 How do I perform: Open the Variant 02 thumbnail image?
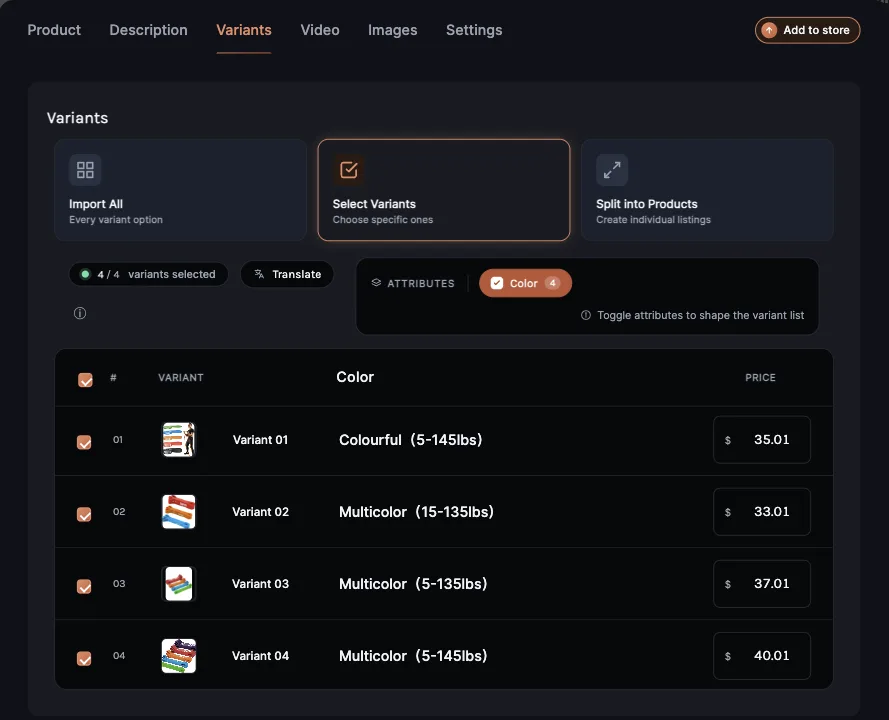pyautogui.click(x=179, y=511)
